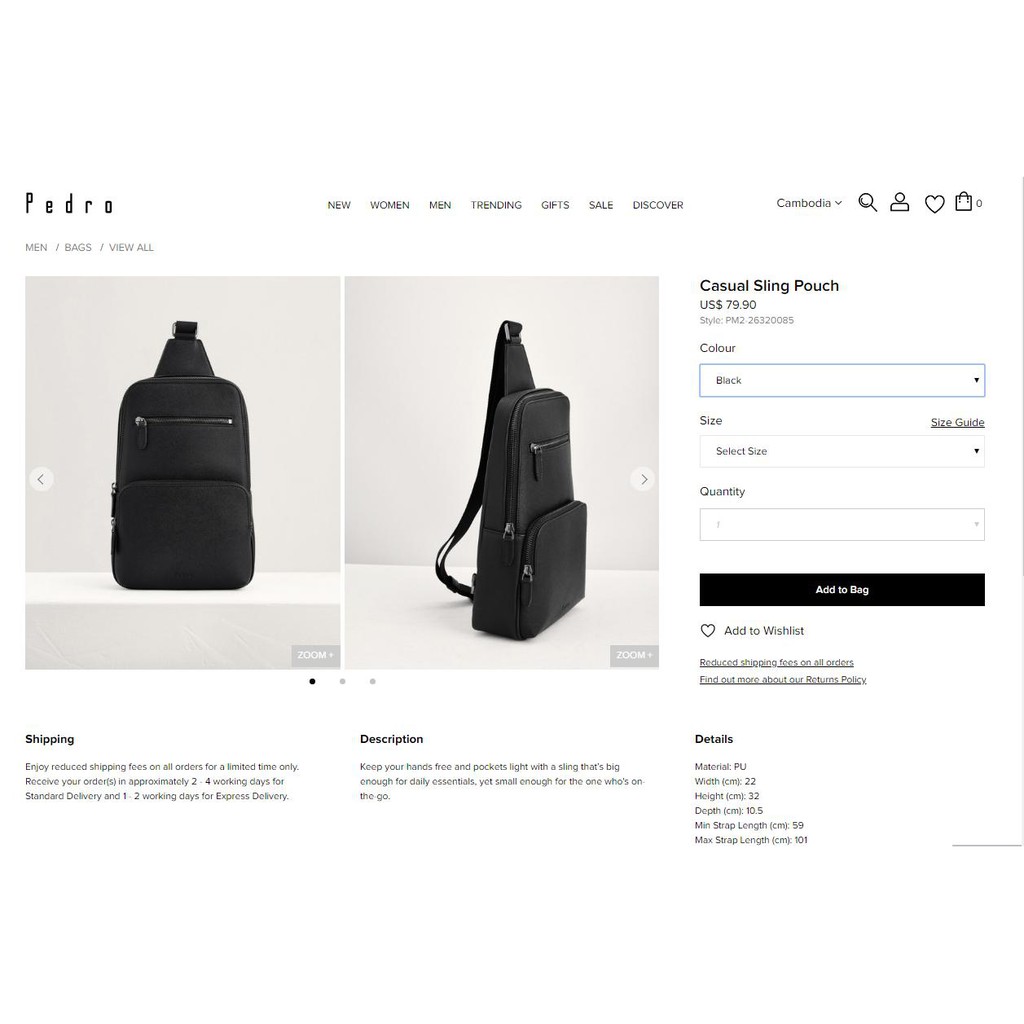Select the second carousel dot

pyautogui.click(x=342, y=681)
